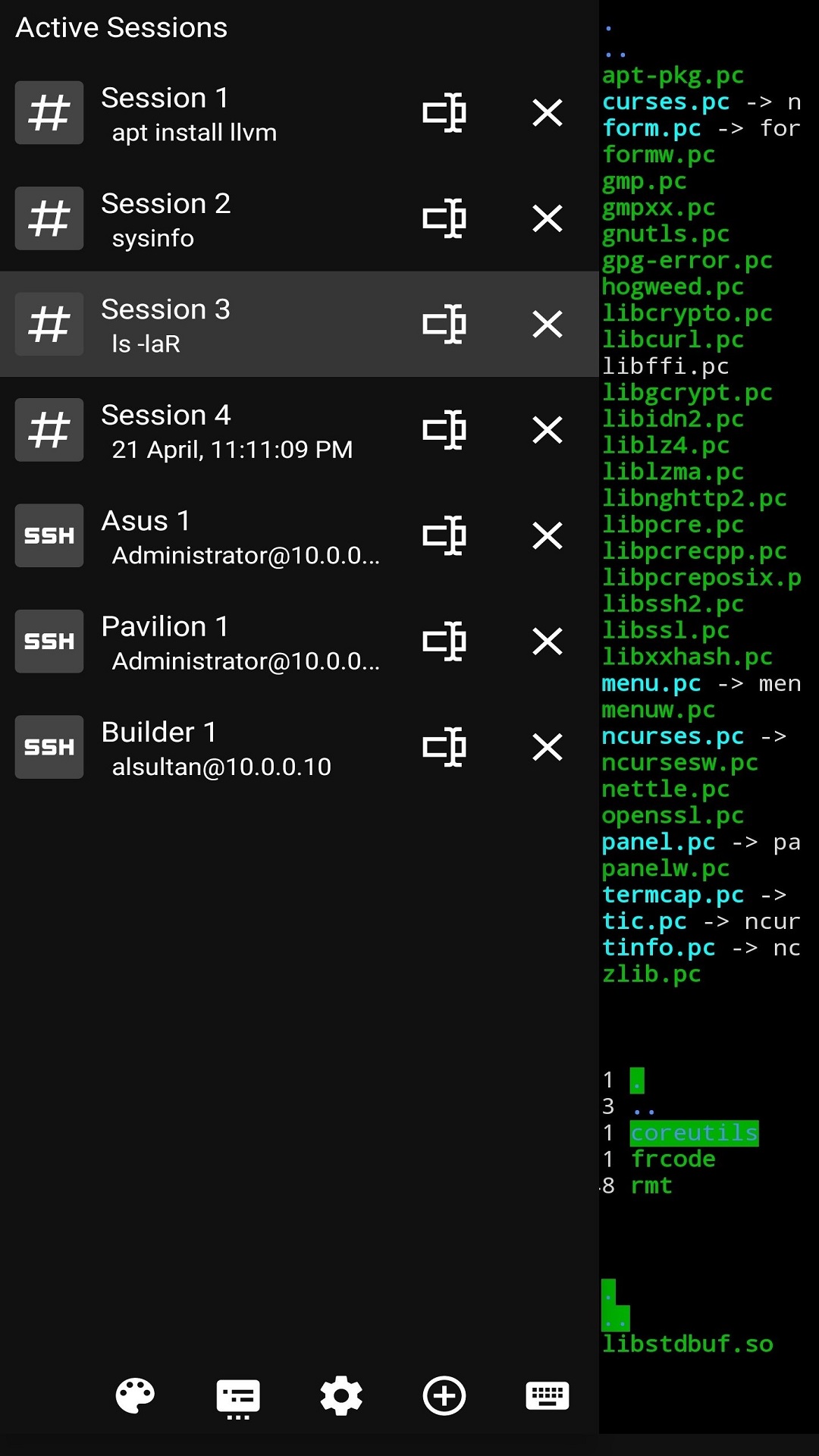Close Session 1 running apt install llvm
The image size is (819, 1456).
(x=547, y=113)
